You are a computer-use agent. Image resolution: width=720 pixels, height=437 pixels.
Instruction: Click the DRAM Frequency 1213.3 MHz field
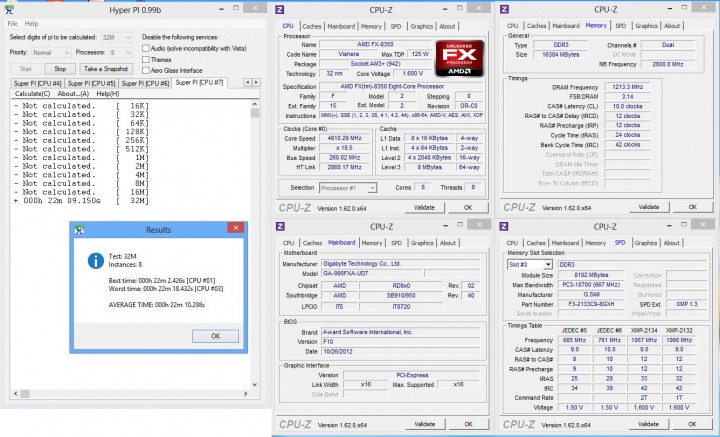coord(627,87)
